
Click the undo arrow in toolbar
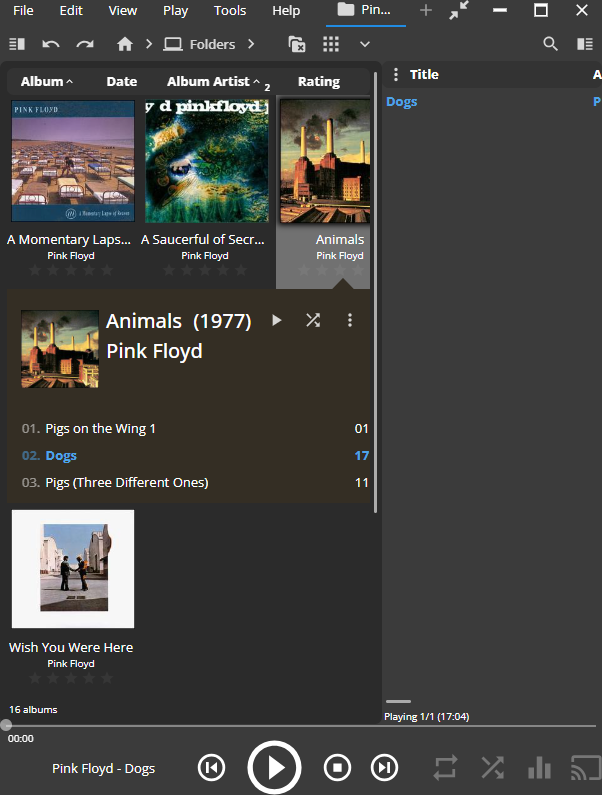pos(51,44)
